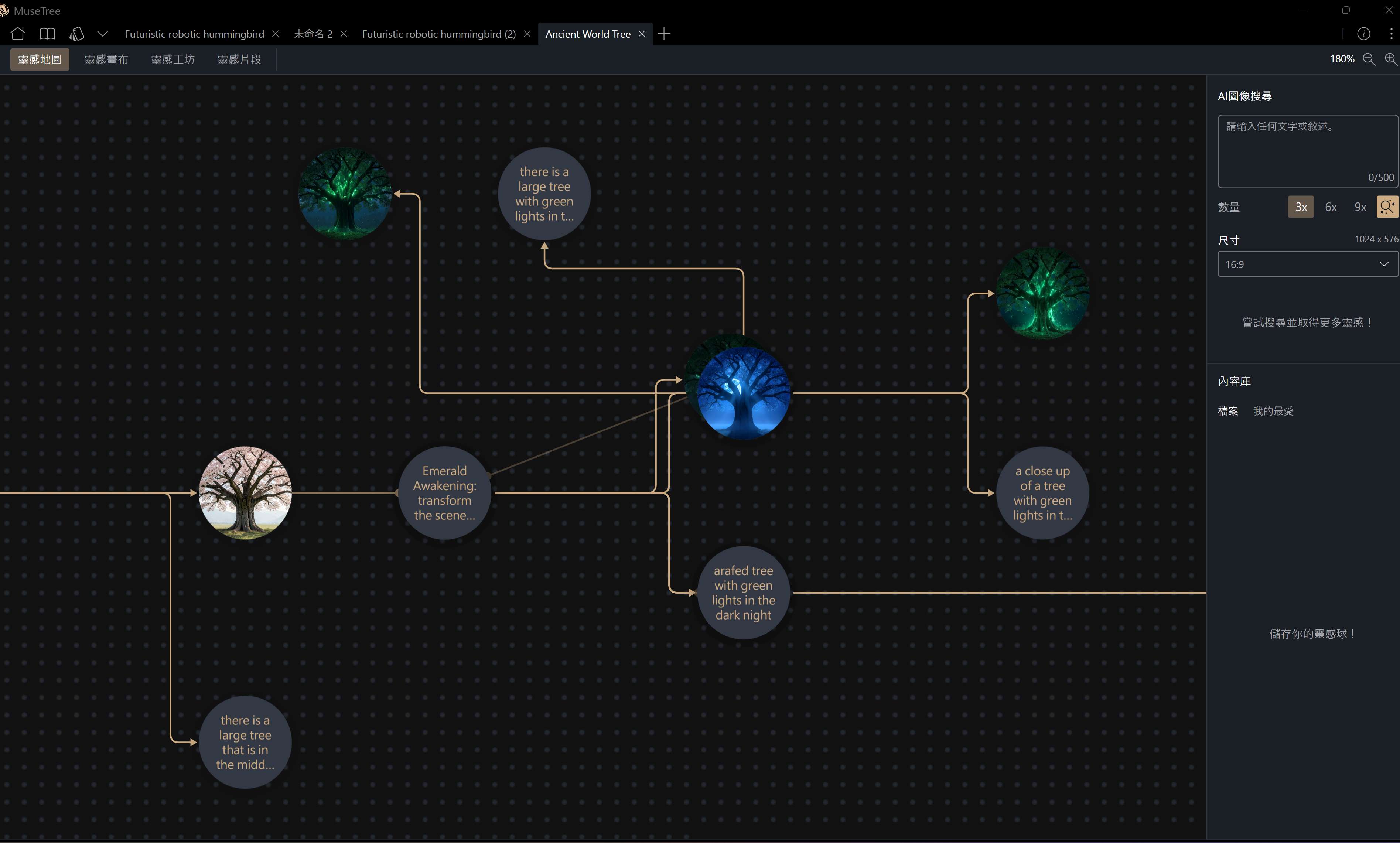Click the 180% zoom level value

pos(1342,59)
